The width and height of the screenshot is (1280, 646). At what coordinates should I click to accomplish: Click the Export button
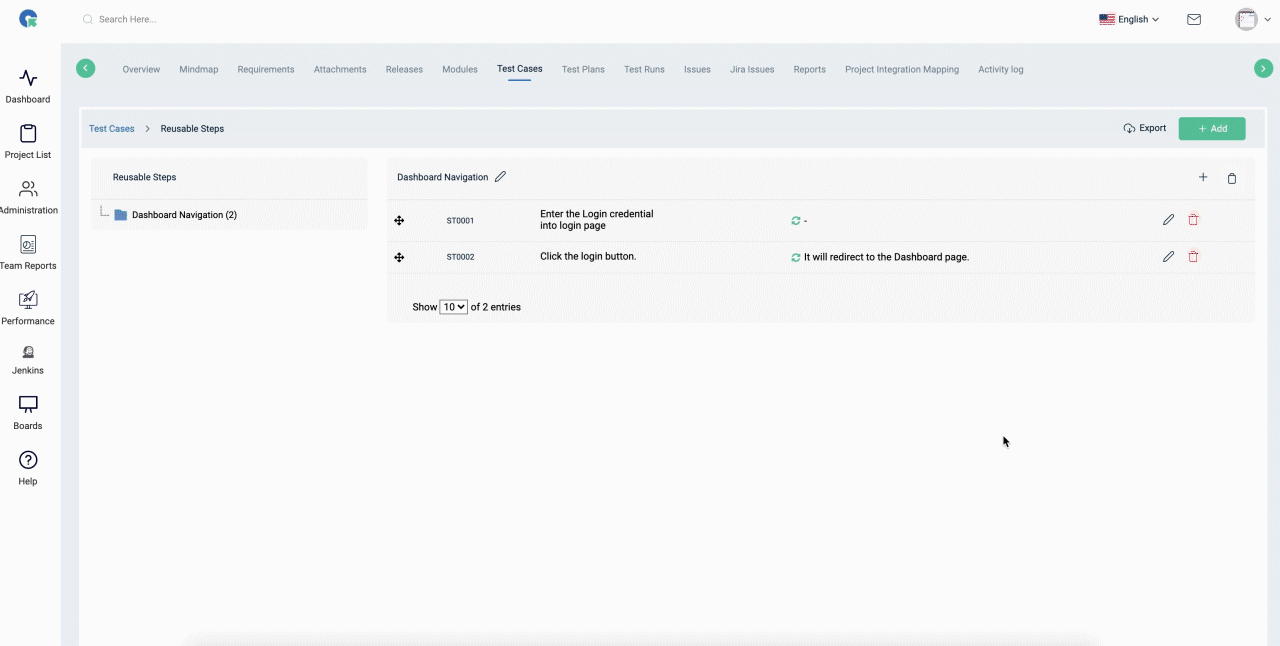[1145, 128]
